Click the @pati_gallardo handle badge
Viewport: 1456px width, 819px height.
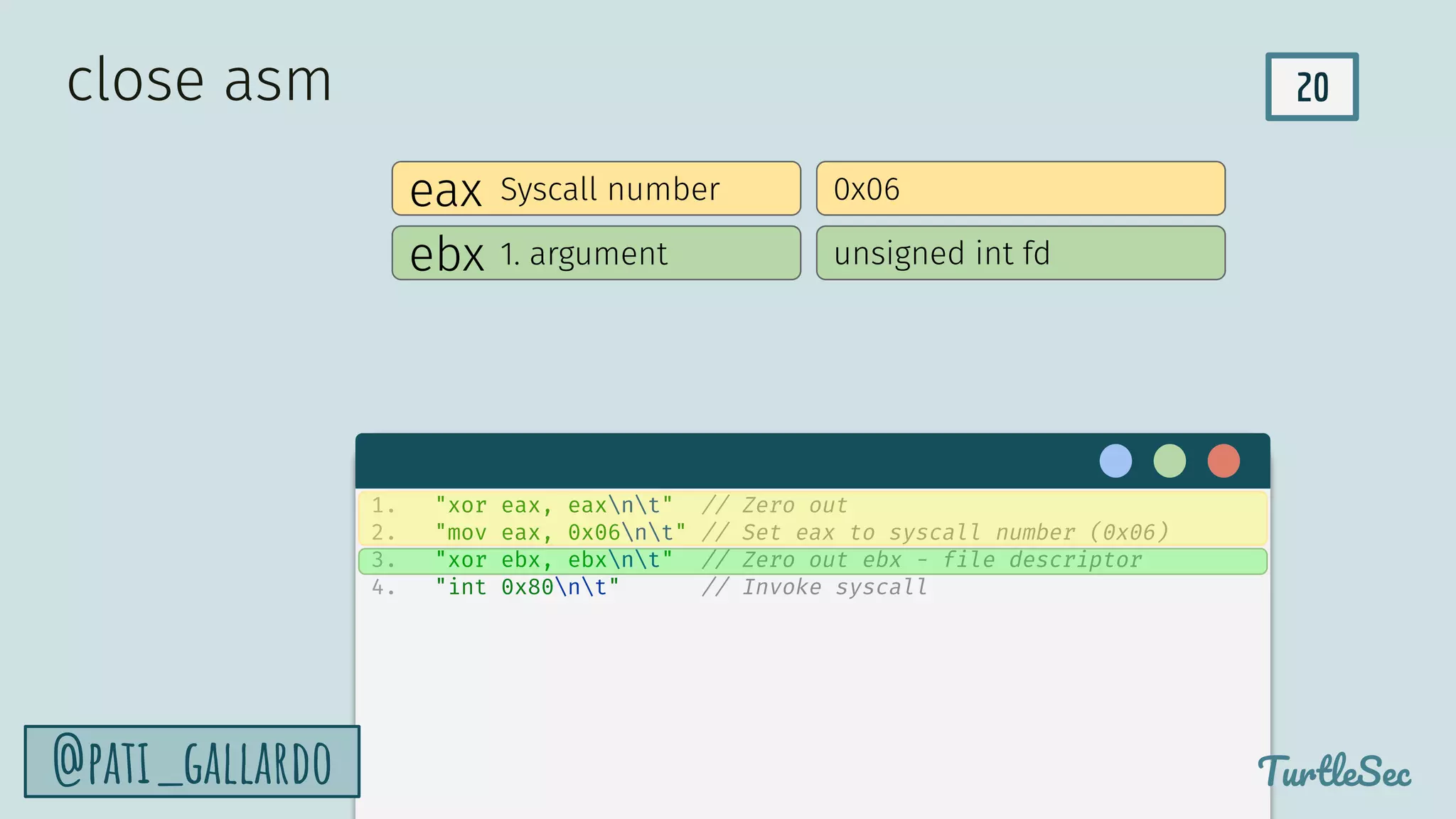pos(192,761)
